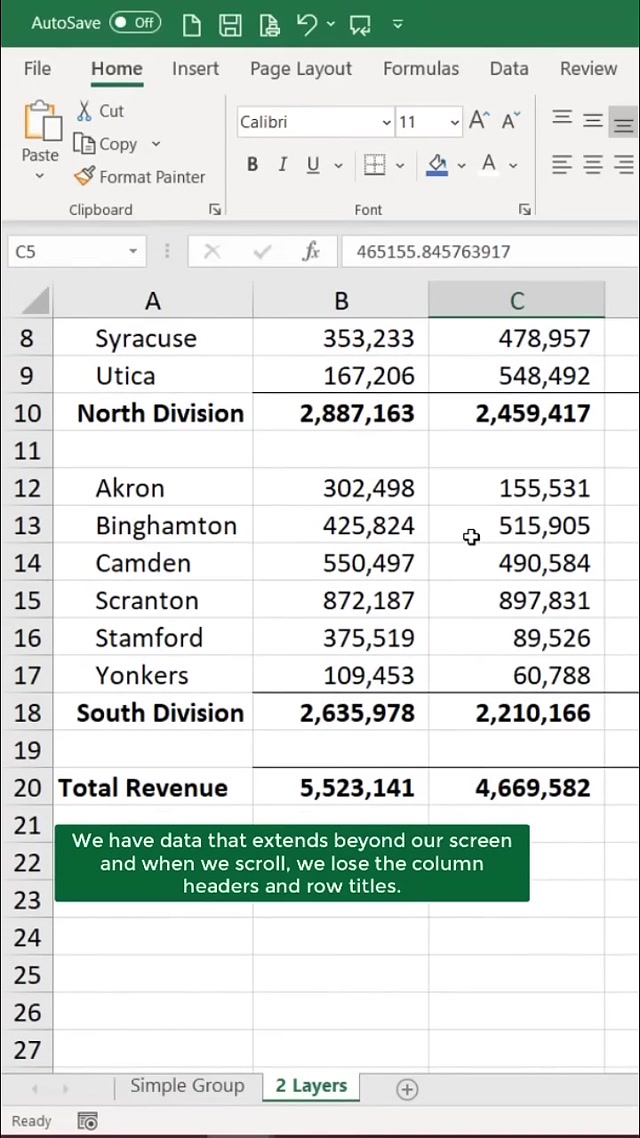Toggle Italic formatting

point(283,165)
